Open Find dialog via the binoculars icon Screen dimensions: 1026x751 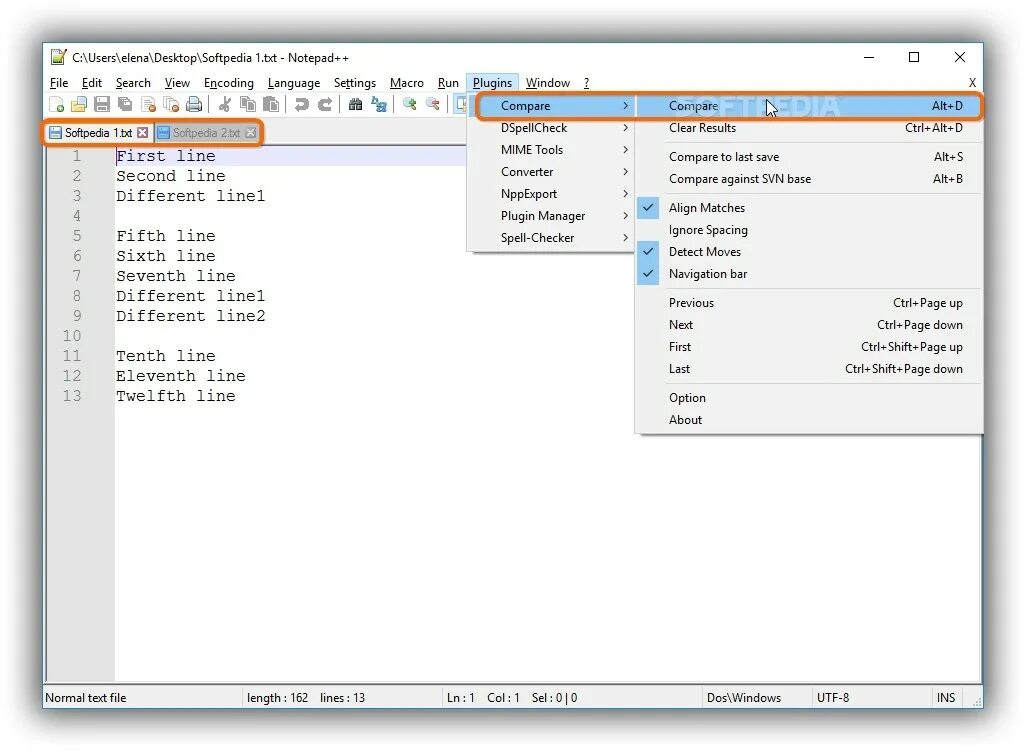(354, 104)
